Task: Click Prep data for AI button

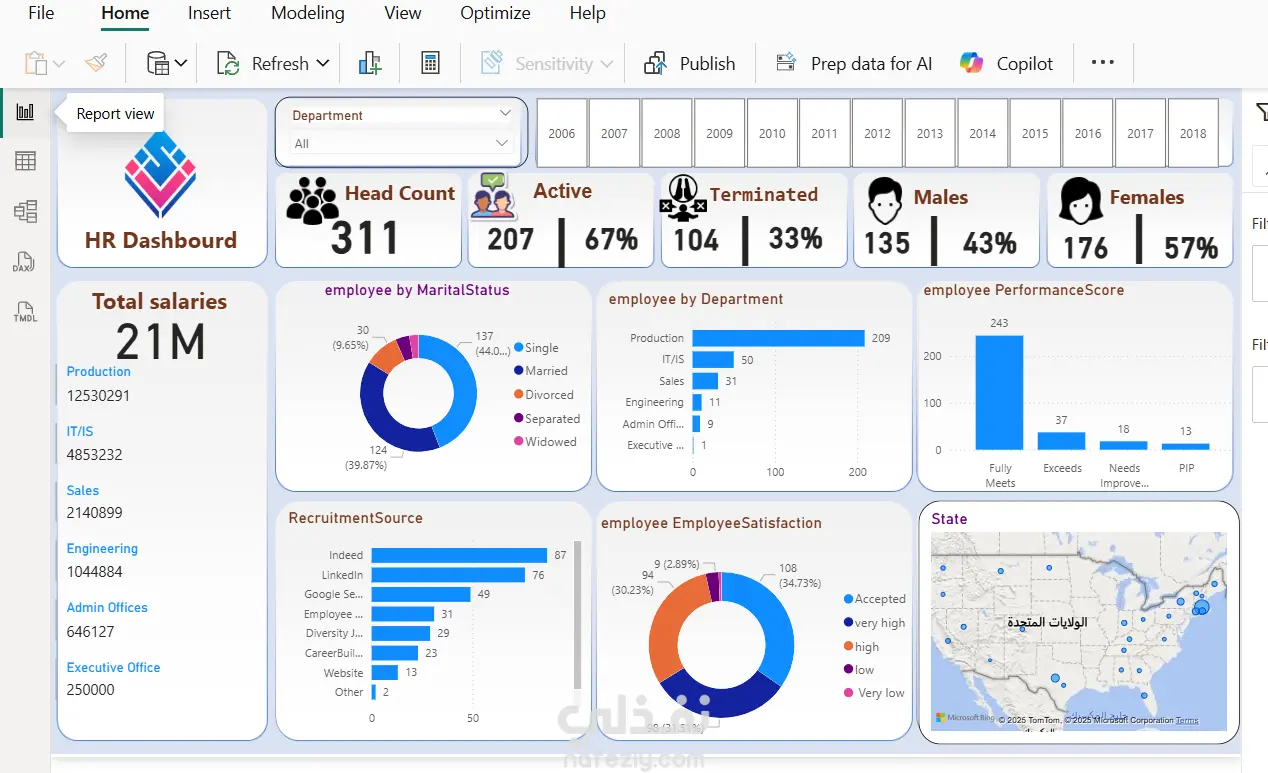Action: pos(854,63)
